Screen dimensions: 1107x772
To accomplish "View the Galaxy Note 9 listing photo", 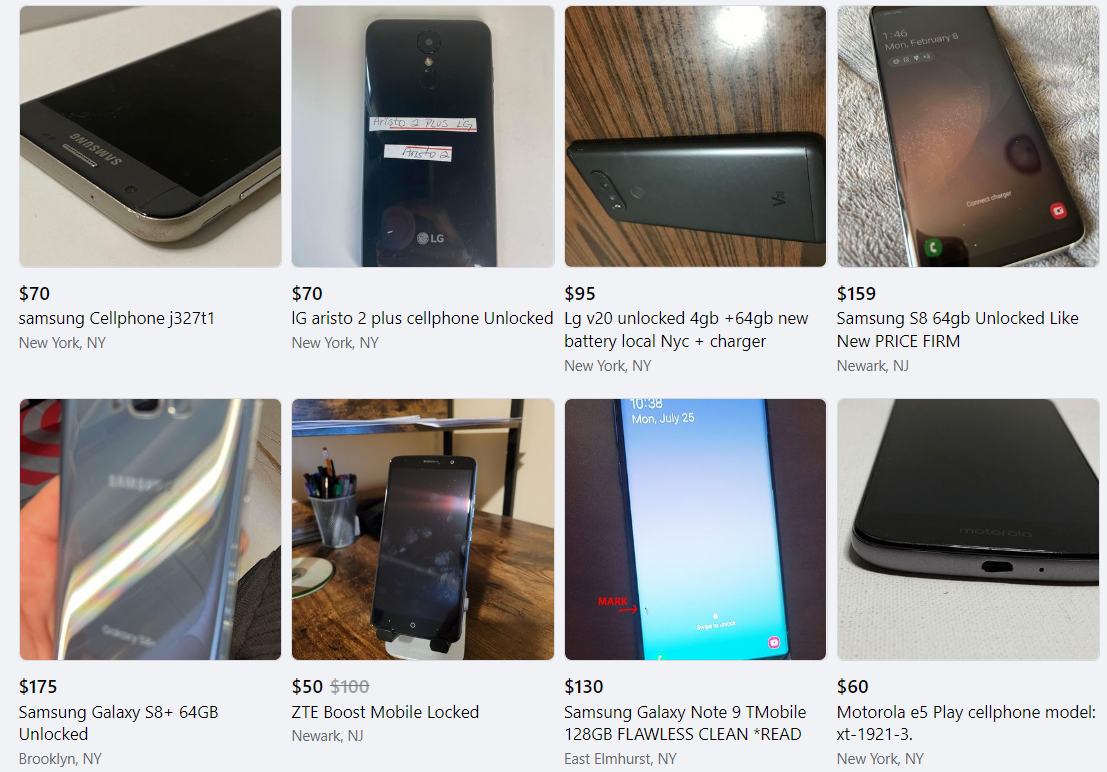I will tap(695, 530).
